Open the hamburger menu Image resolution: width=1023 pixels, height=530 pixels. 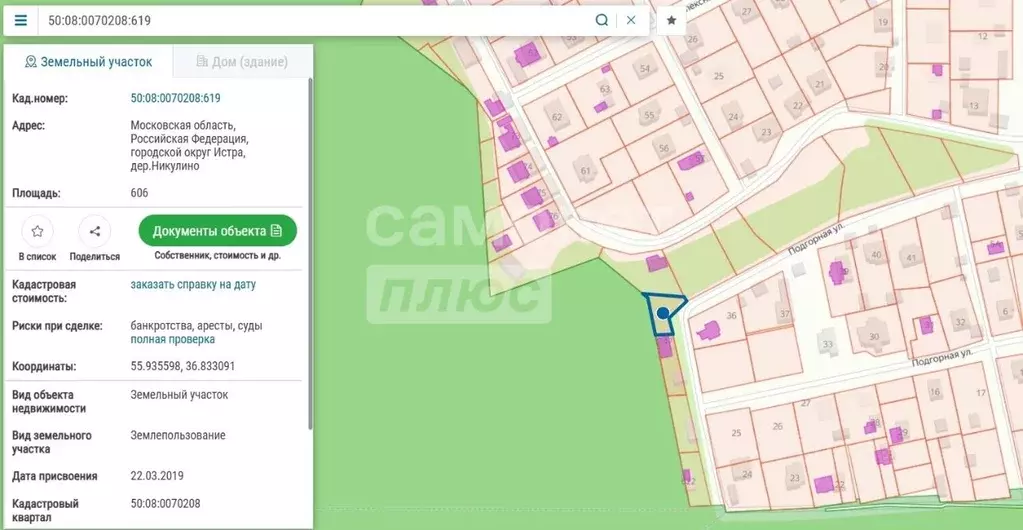[x=20, y=20]
